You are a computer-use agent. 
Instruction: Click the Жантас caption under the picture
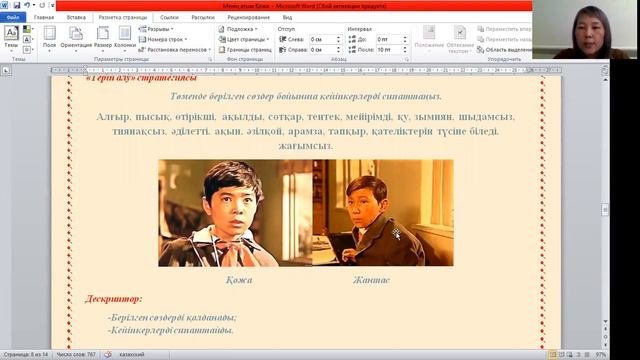[371, 280]
